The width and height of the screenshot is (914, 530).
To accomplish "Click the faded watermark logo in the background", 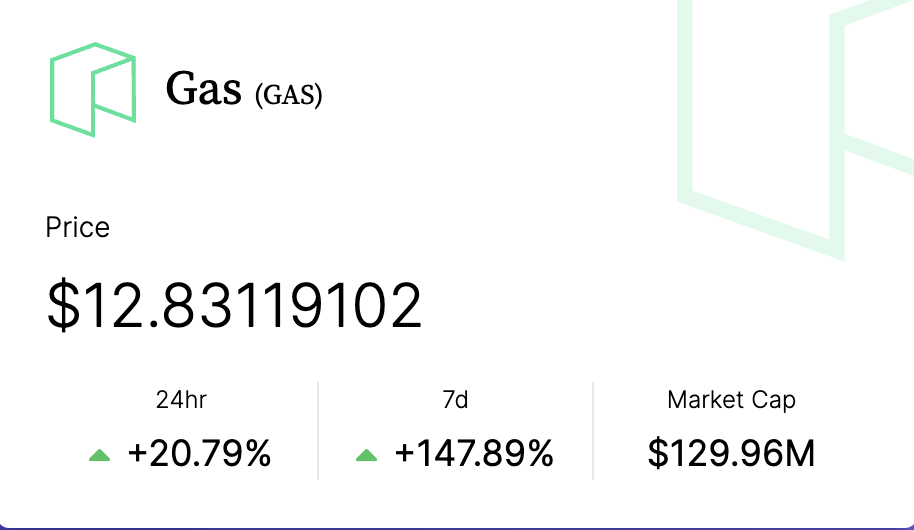I will coord(795,129).
